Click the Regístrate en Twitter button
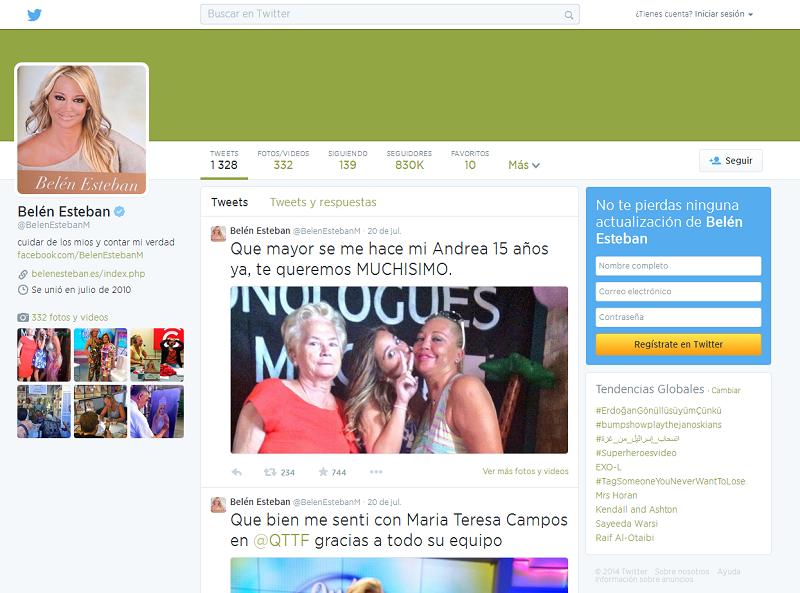Image resolution: width=800 pixels, height=593 pixels. pos(678,344)
